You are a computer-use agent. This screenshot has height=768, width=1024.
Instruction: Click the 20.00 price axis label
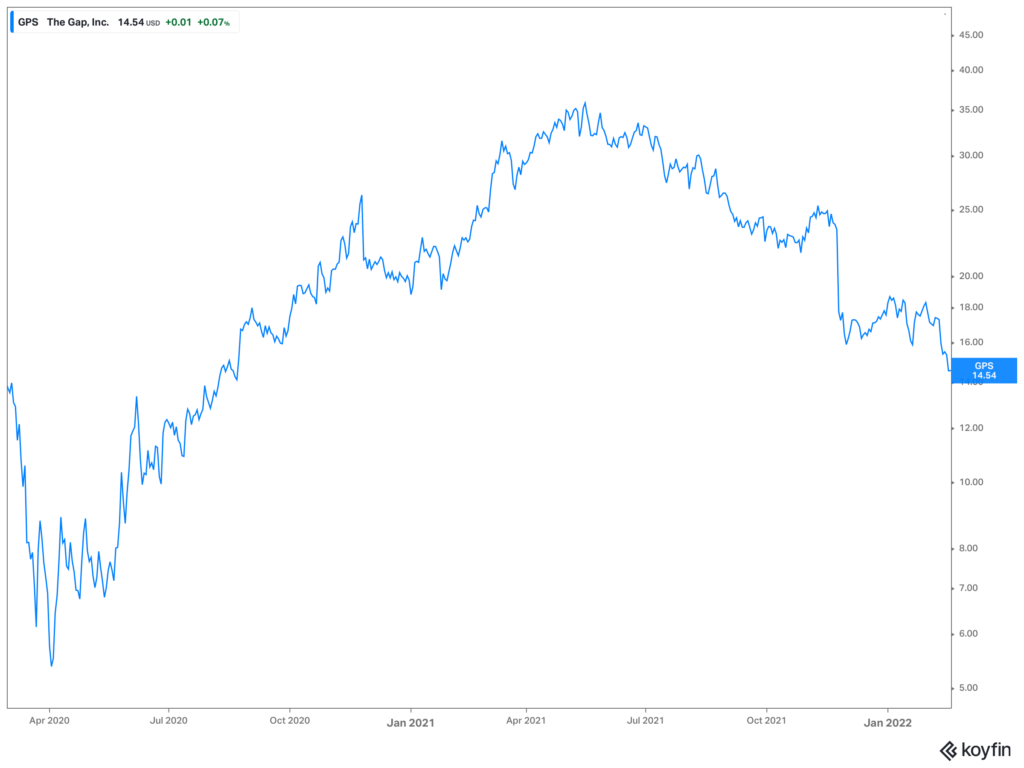(971, 276)
